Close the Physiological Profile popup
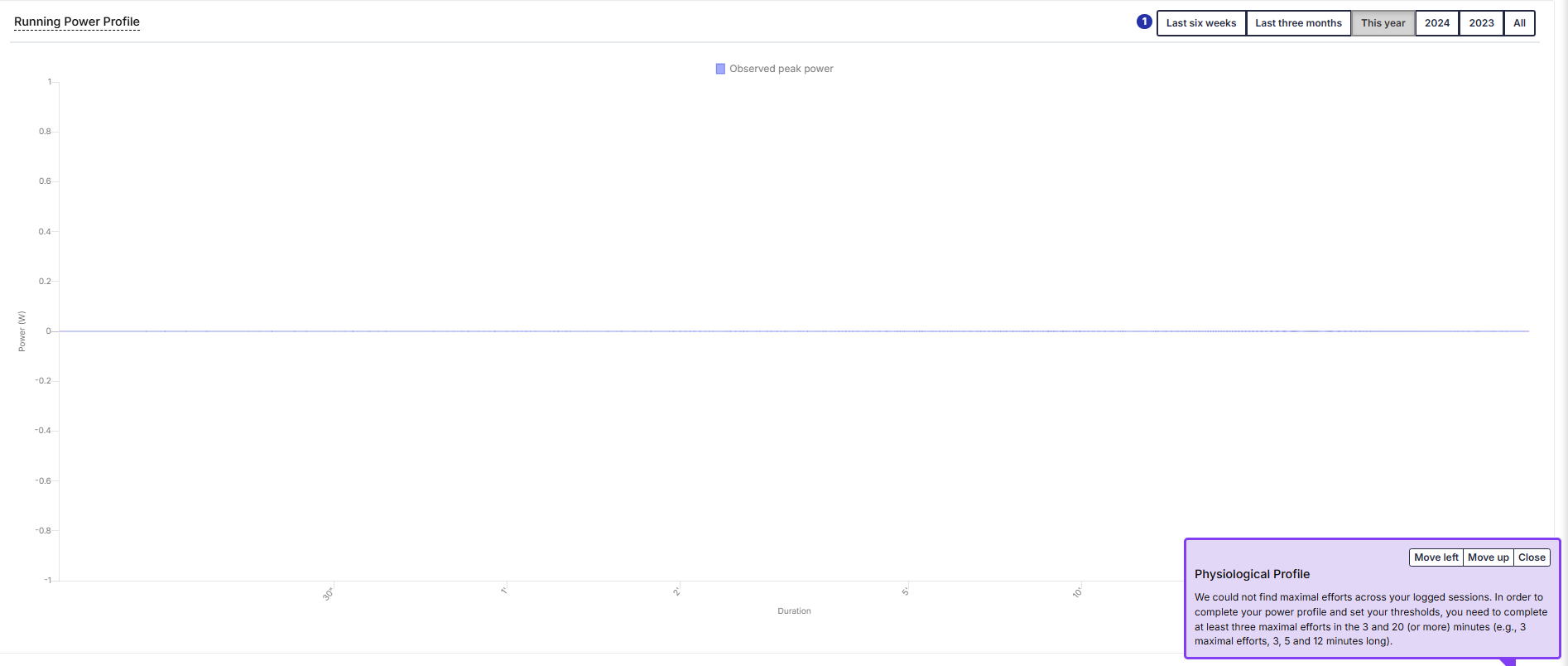Viewport: 1568px width, 666px height. (x=1532, y=557)
